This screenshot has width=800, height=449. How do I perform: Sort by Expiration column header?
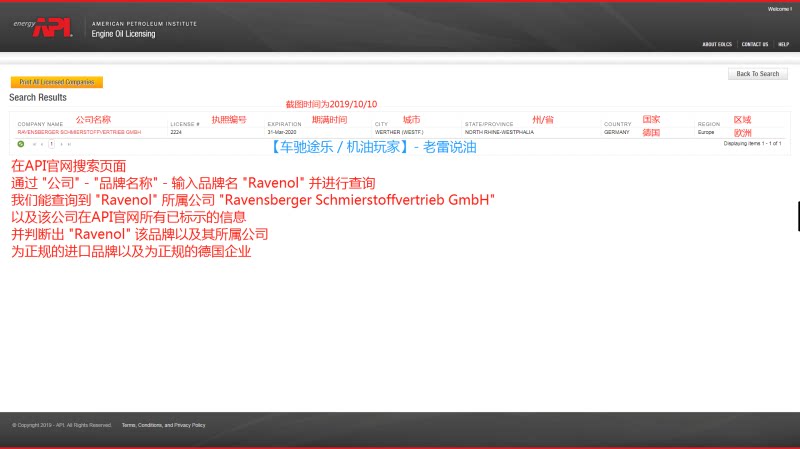(x=285, y=124)
